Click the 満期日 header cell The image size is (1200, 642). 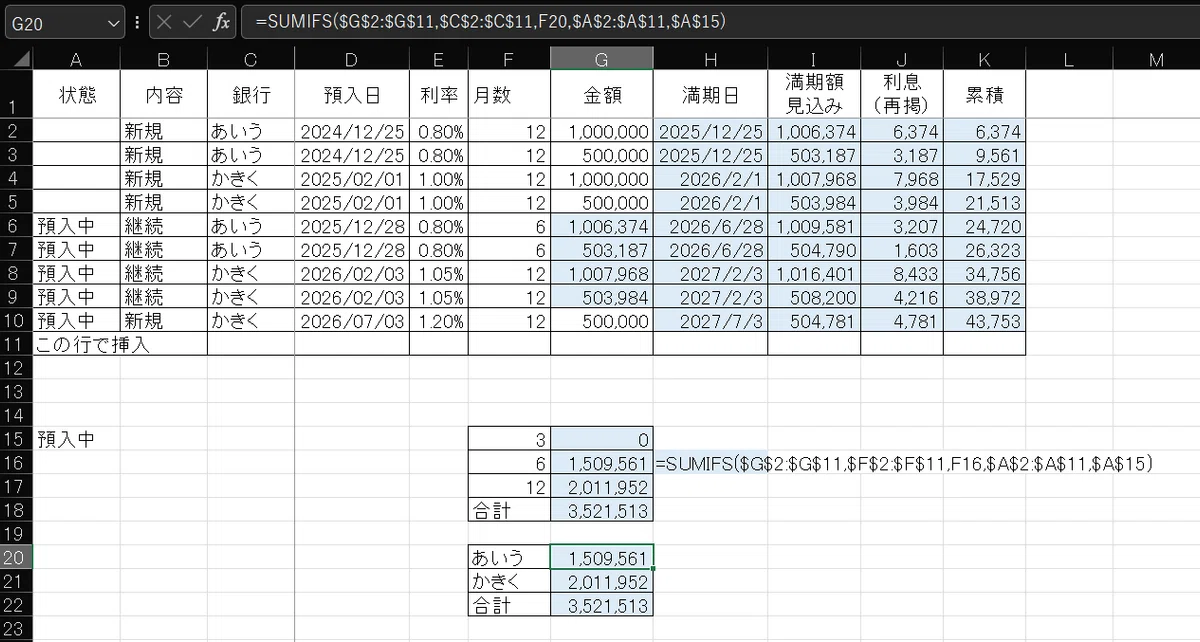pyautogui.click(x=710, y=95)
